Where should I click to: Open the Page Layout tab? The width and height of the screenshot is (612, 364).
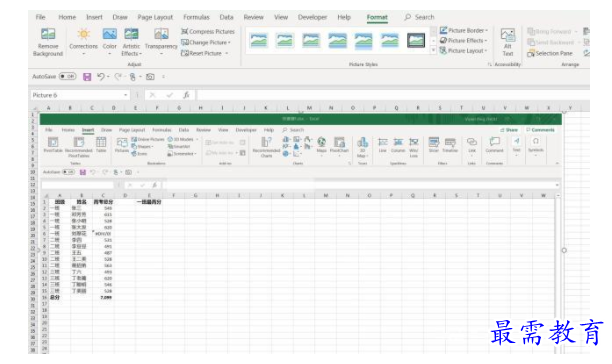[155, 17]
